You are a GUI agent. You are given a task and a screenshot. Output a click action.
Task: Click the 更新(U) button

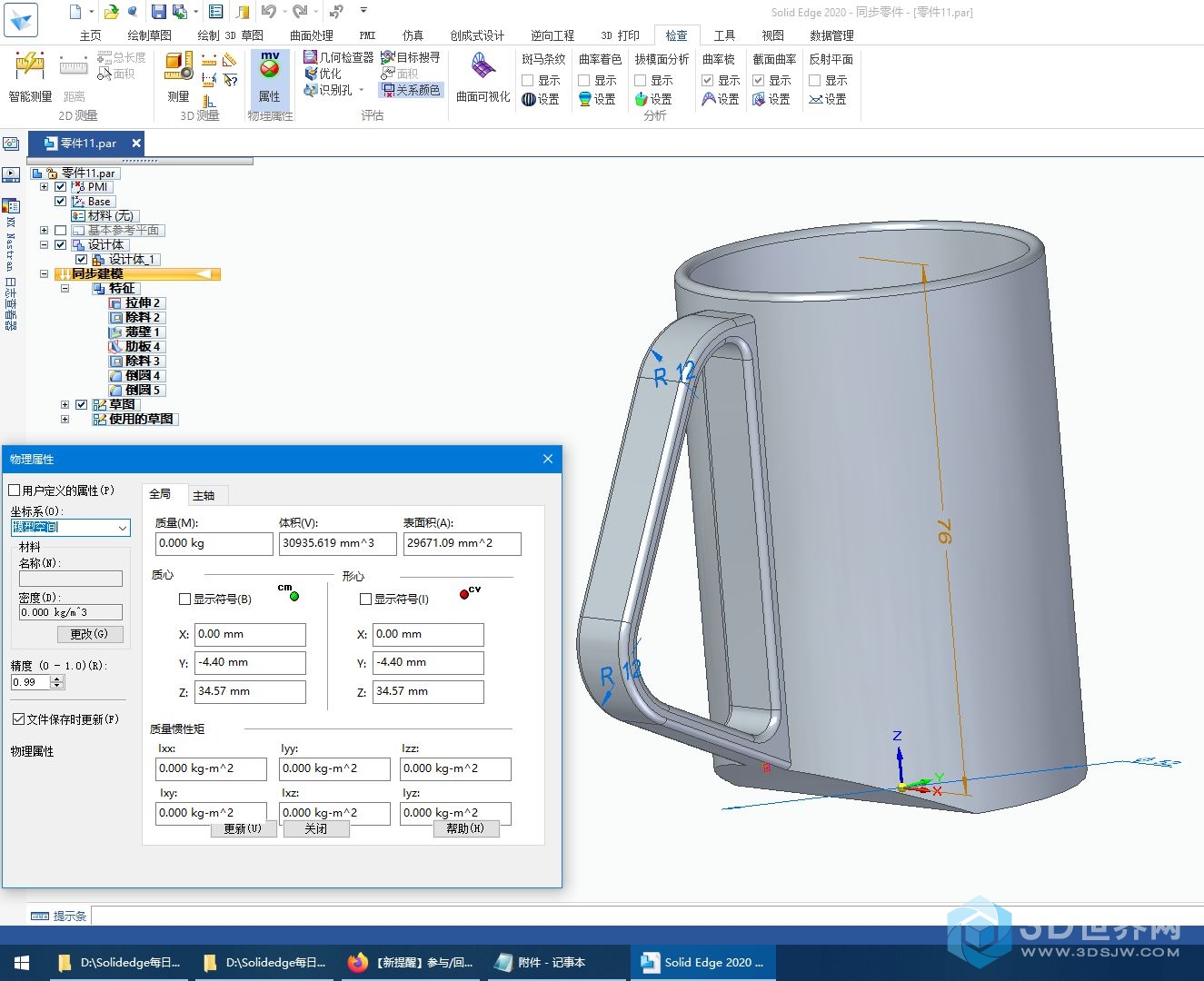244,828
